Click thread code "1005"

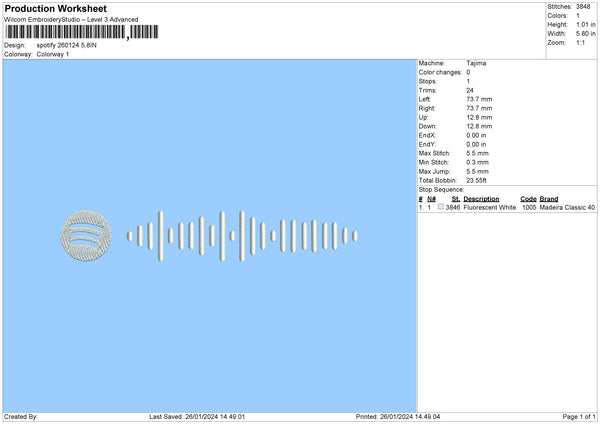(x=529, y=207)
